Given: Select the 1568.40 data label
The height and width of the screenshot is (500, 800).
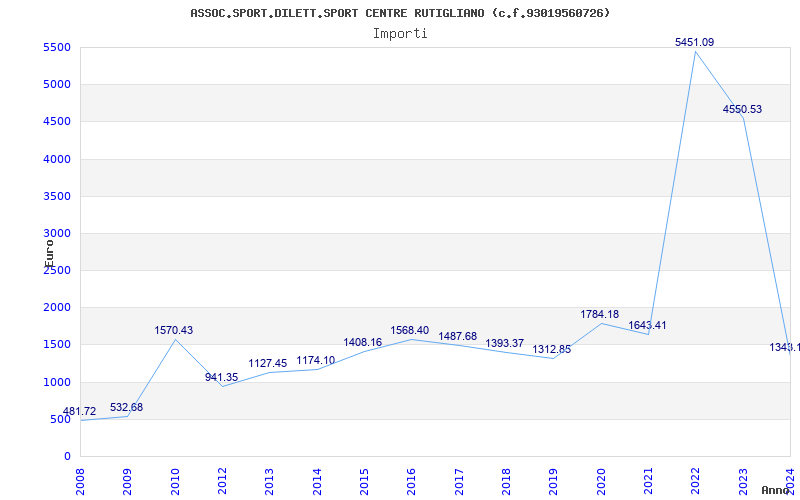Looking at the screenshot, I should tap(410, 330).
